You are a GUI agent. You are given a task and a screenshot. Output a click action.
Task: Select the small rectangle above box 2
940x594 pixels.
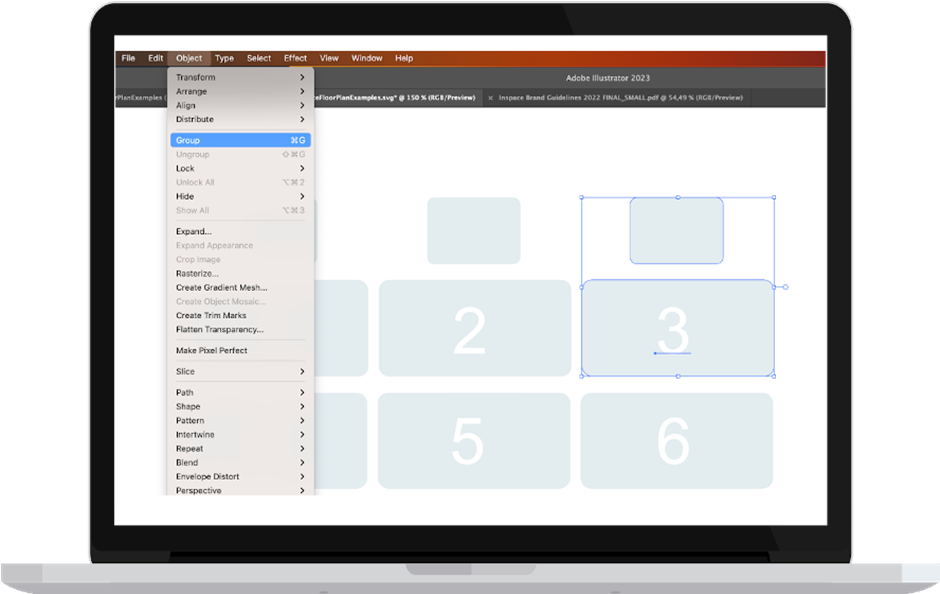coord(474,231)
